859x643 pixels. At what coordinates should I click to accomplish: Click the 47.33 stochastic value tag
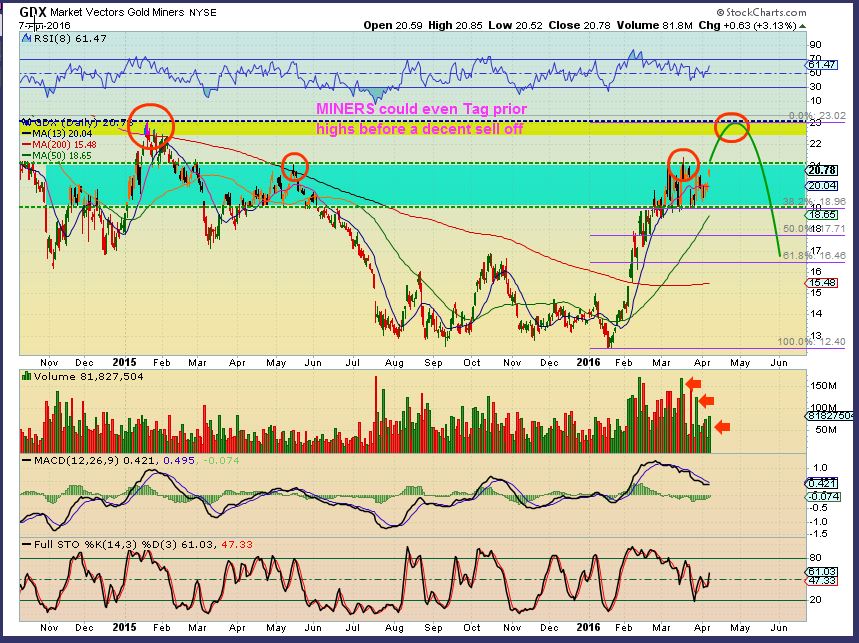pyautogui.click(x=822, y=580)
